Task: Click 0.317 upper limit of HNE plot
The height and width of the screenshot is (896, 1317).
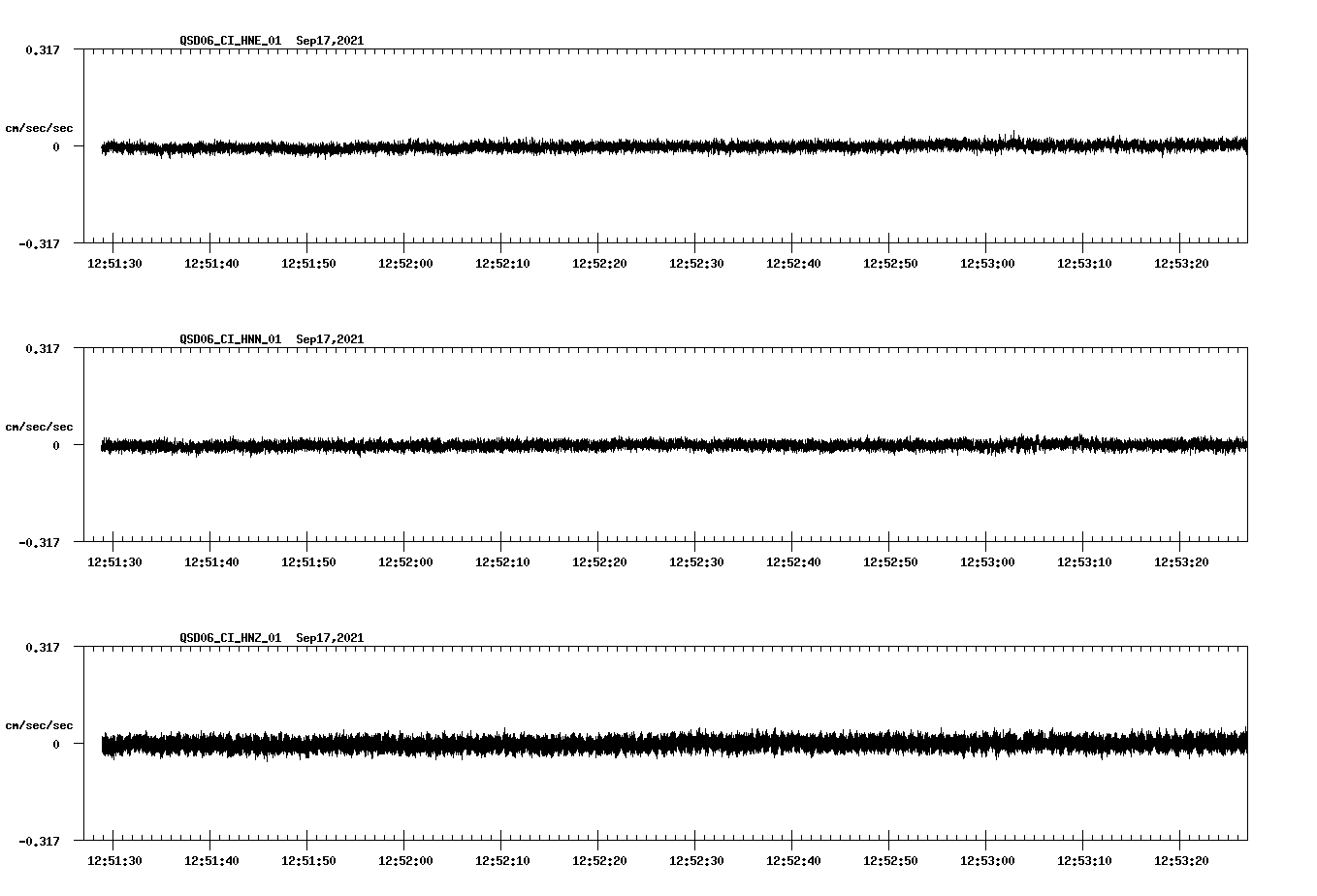Action: [x=42, y=49]
